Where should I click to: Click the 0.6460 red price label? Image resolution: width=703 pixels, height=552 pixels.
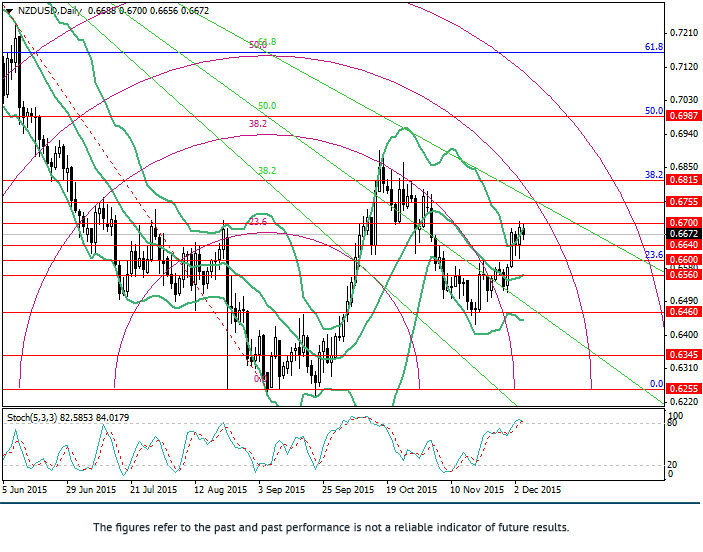coord(684,312)
